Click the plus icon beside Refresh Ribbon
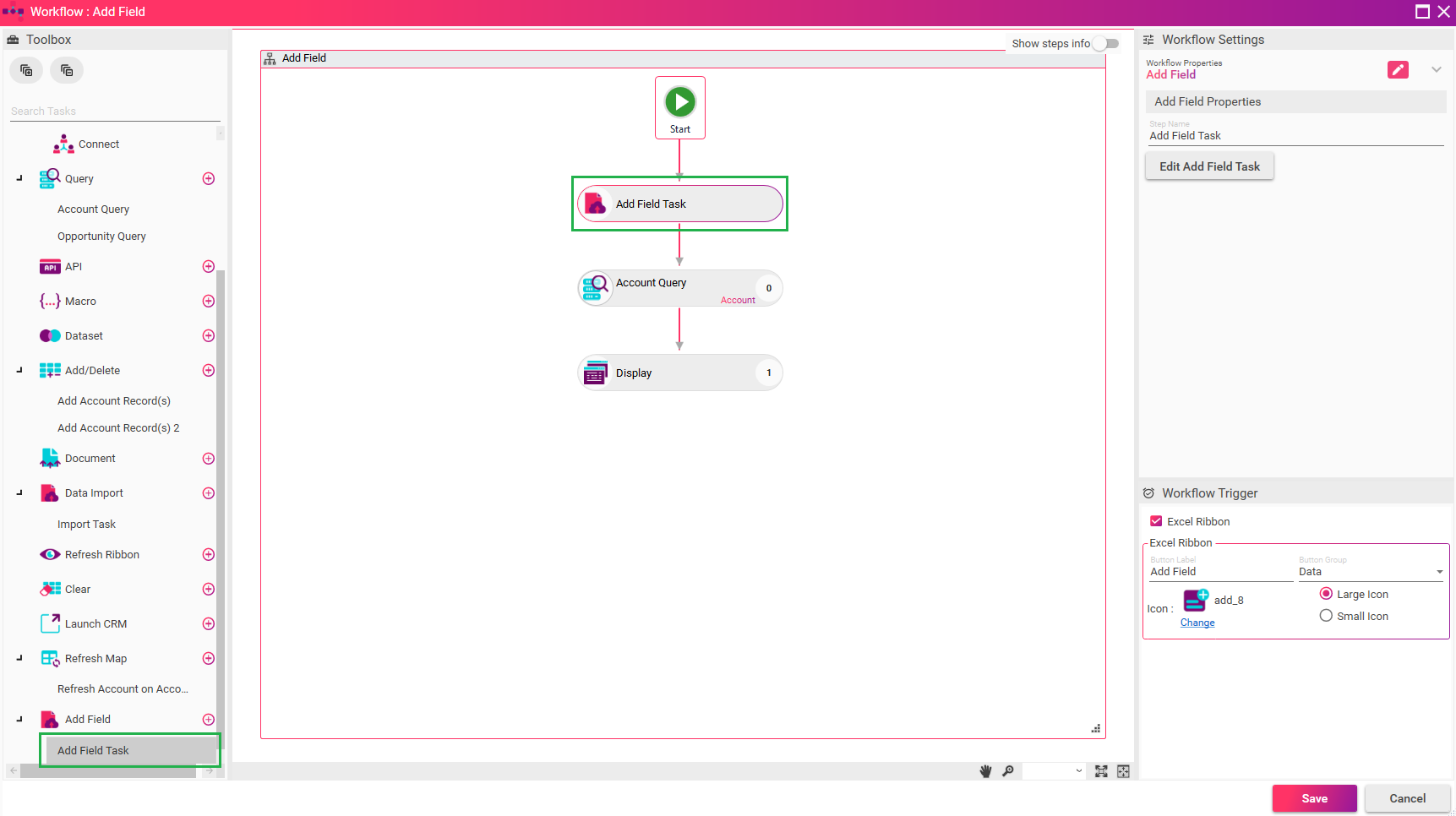 [x=209, y=555]
